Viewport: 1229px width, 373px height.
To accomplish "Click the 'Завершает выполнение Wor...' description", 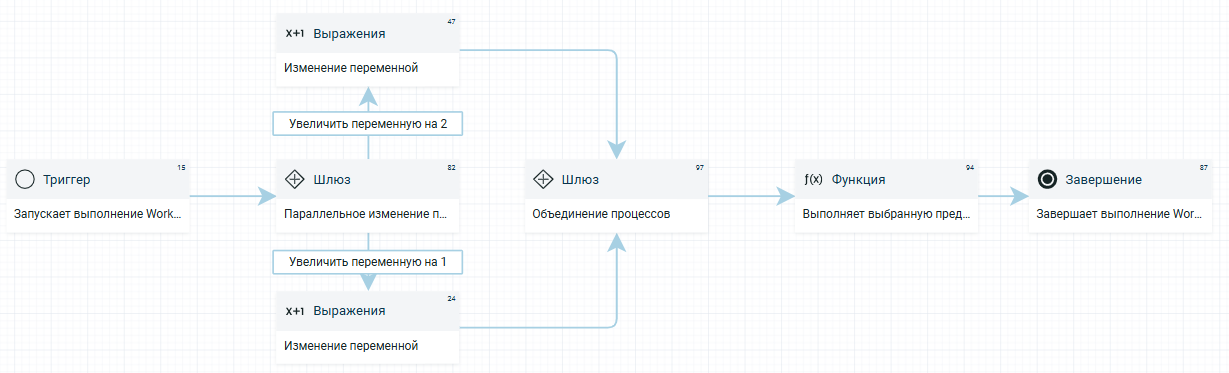I will click(x=1119, y=214).
